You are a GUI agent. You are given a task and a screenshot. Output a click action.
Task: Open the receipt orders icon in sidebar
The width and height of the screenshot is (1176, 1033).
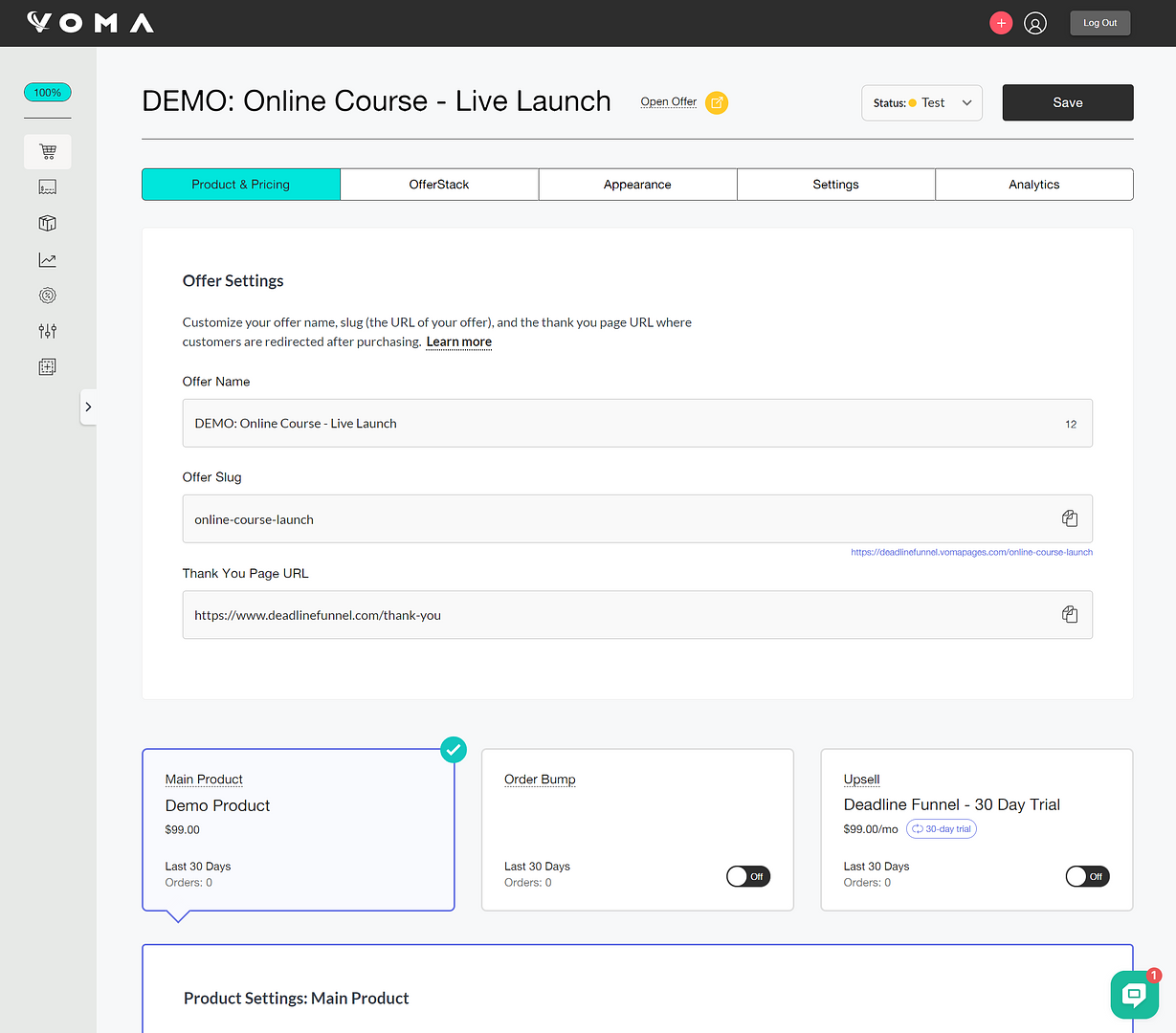tap(48, 187)
